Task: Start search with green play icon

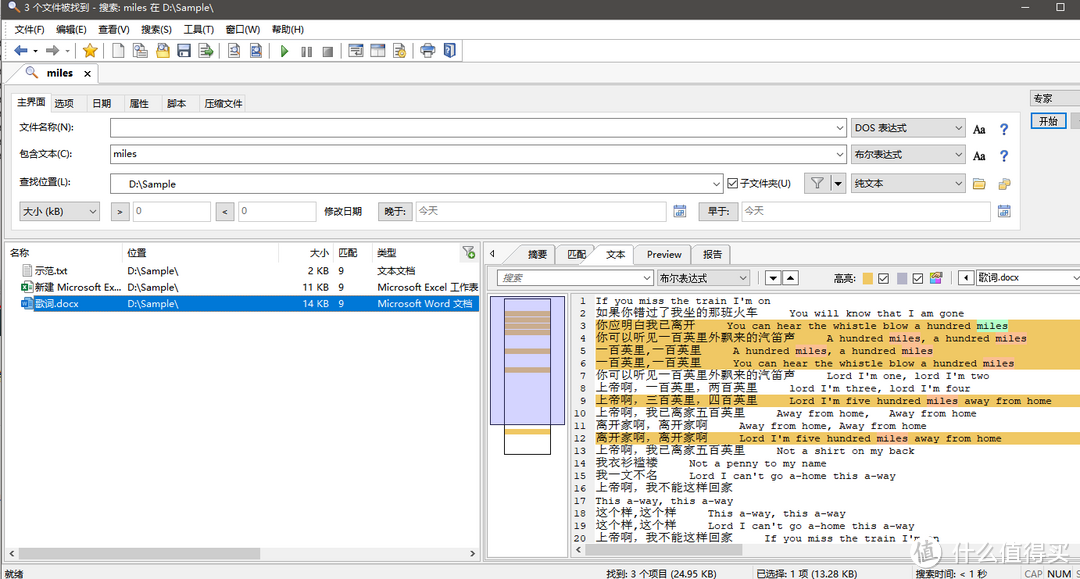Action: (284, 51)
